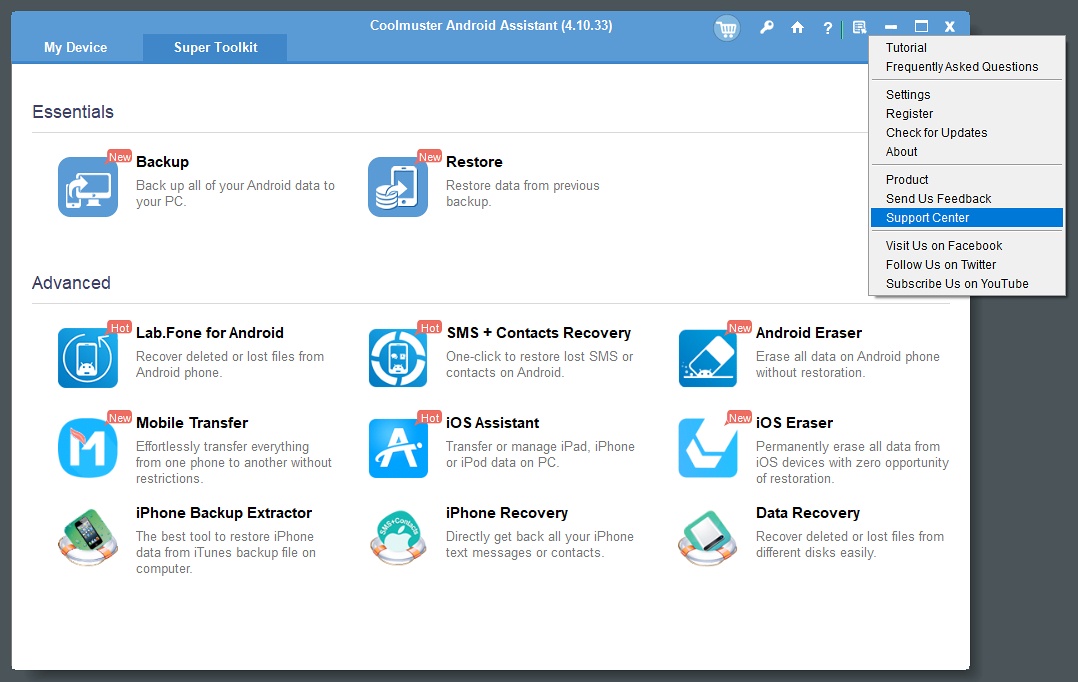The height and width of the screenshot is (682, 1078).
Task: Click 'Erase all data on Android phone' description
Action: tap(848, 364)
